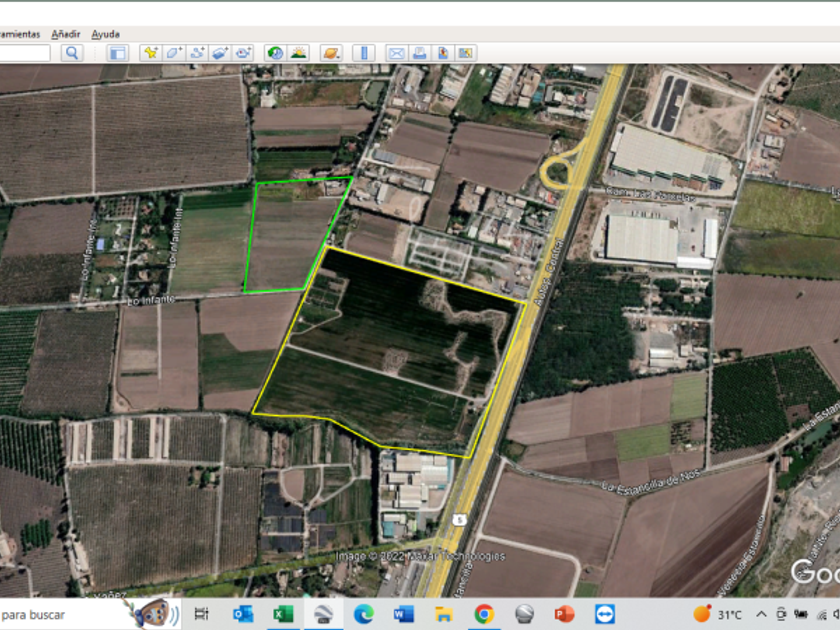Click the View in Google Maps icon
The height and width of the screenshot is (630, 840).
point(465,53)
